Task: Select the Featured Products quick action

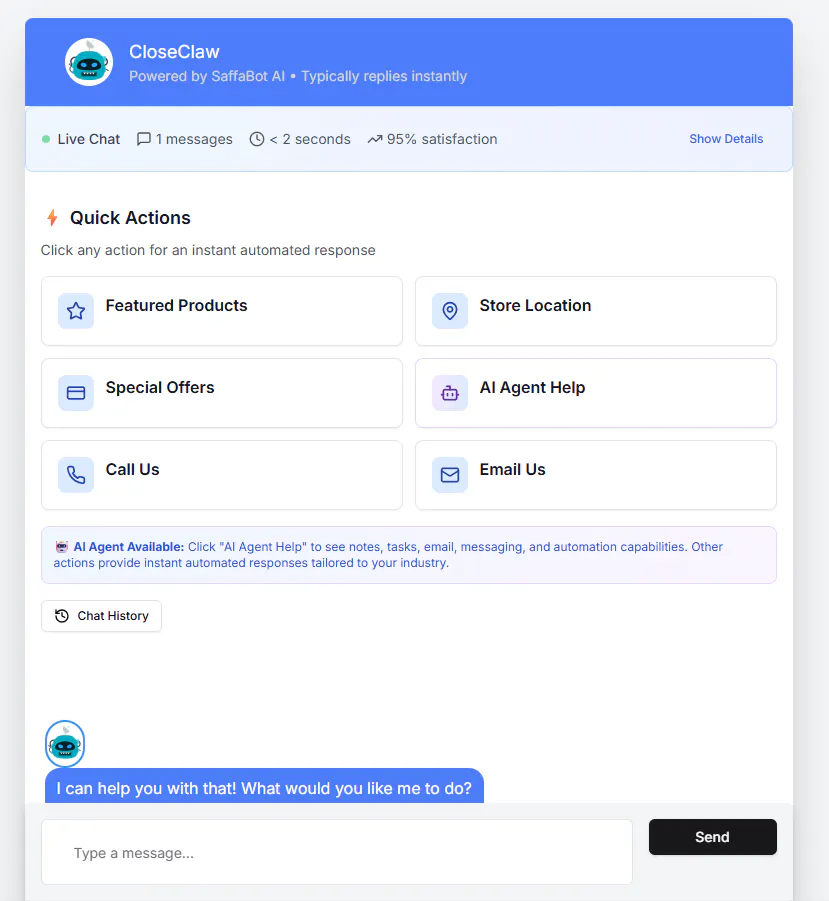Action: (222, 311)
